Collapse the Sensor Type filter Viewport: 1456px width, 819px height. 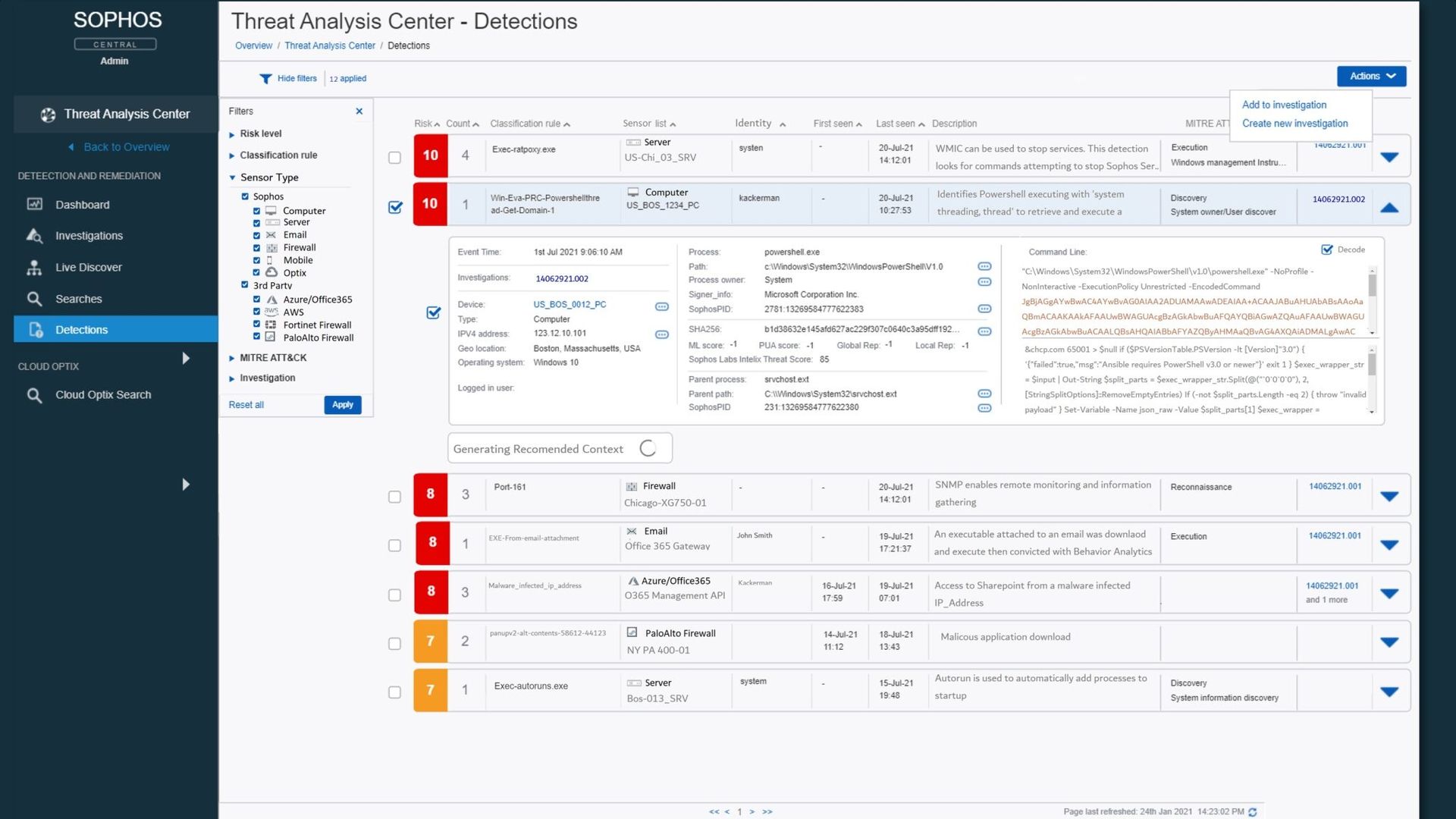point(232,177)
